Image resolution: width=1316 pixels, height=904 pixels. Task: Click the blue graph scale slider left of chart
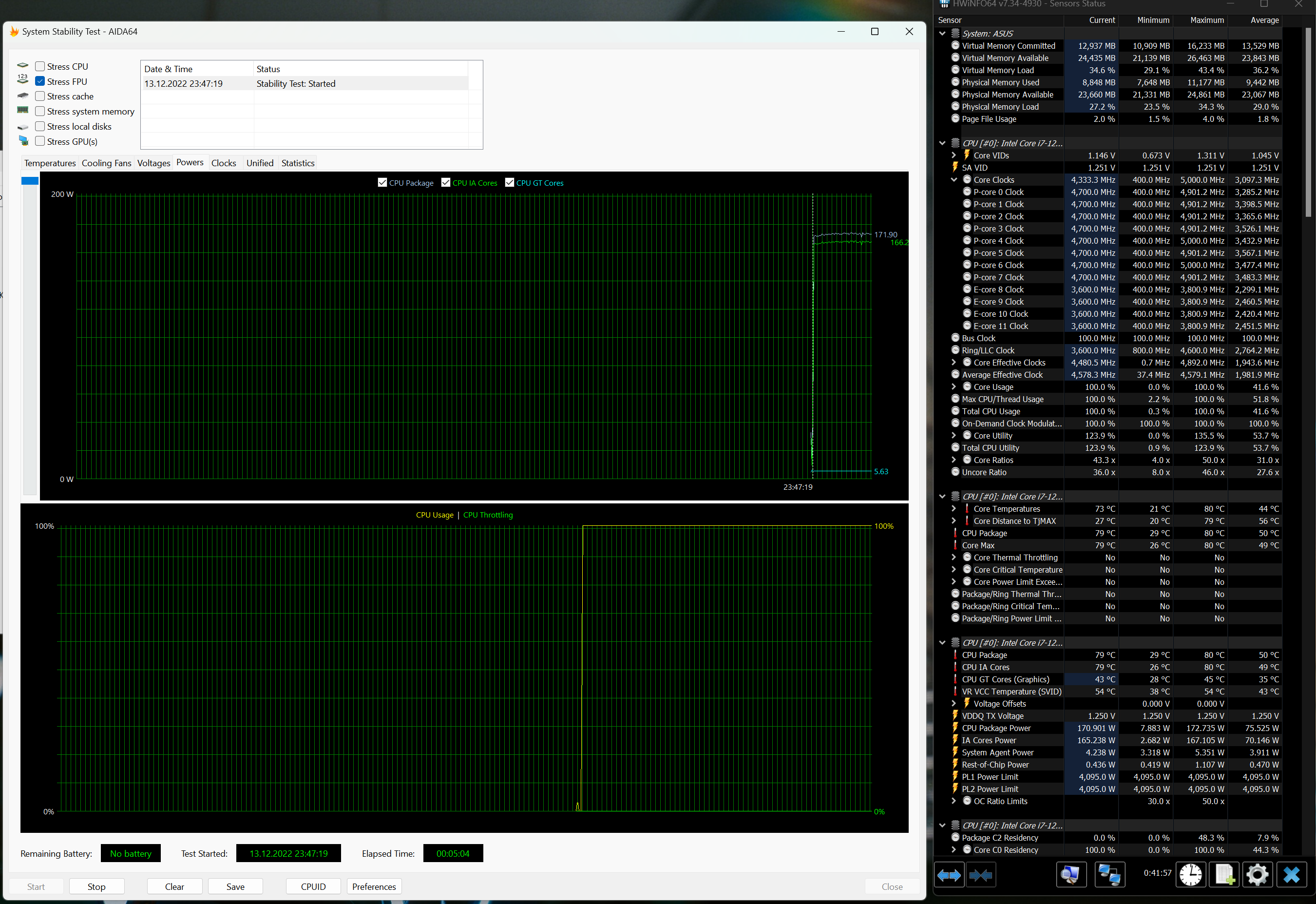[30, 181]
